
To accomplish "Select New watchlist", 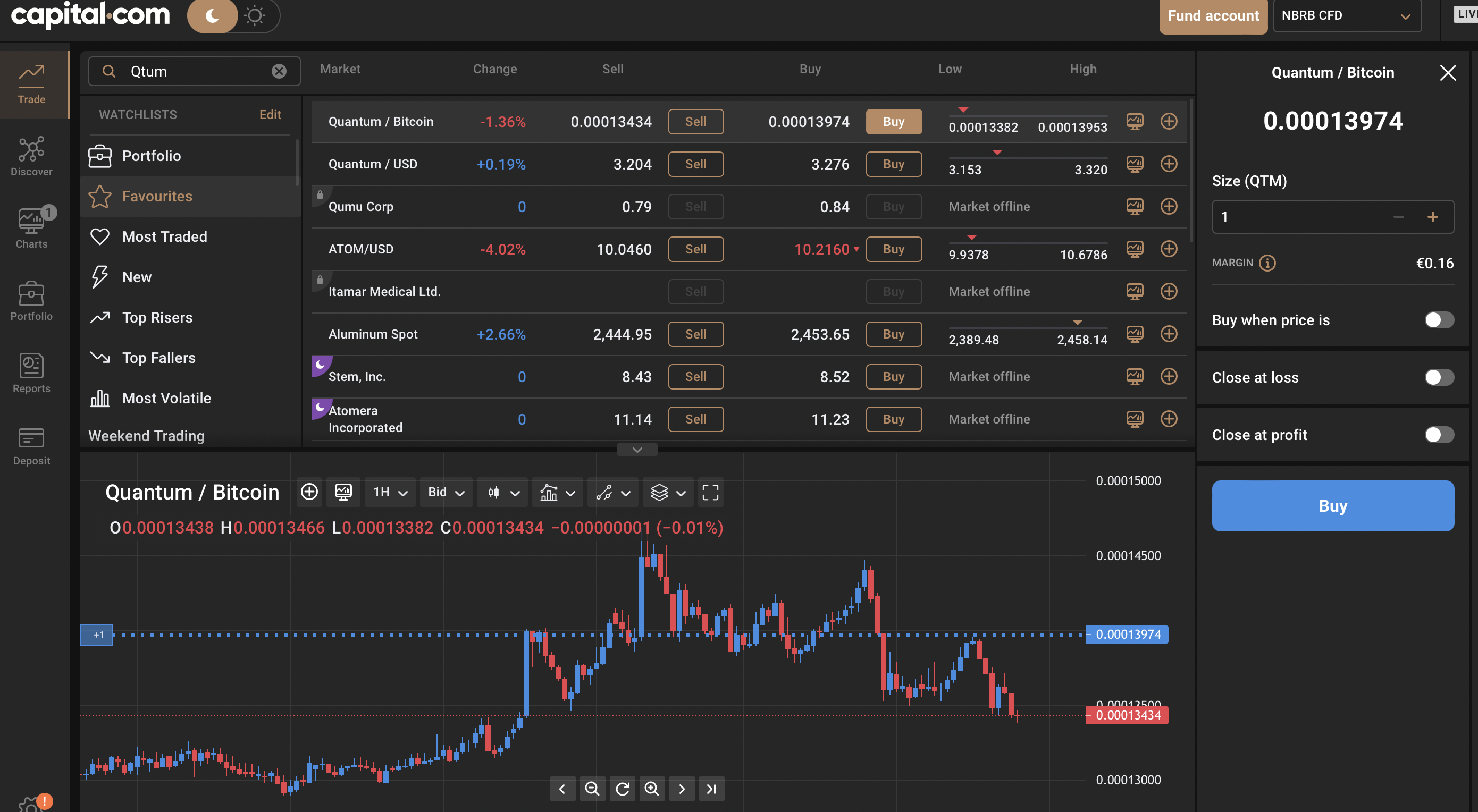I will click(x=189, y=277).
